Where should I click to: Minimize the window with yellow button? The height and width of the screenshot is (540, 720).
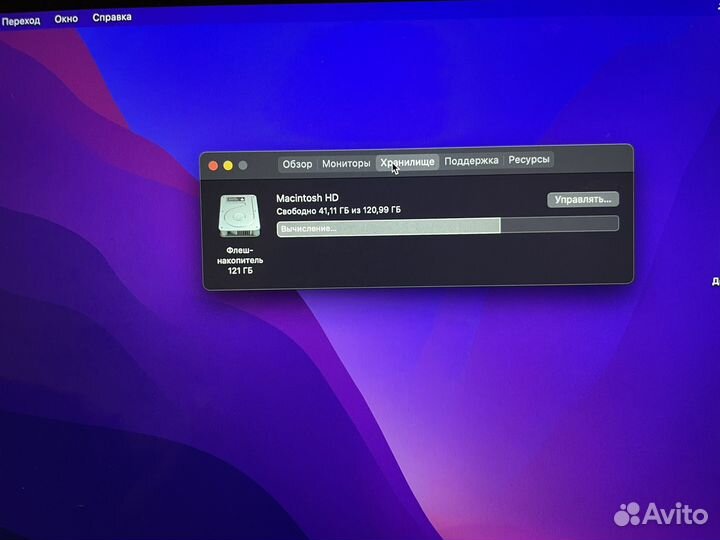(x=228, y=165)
